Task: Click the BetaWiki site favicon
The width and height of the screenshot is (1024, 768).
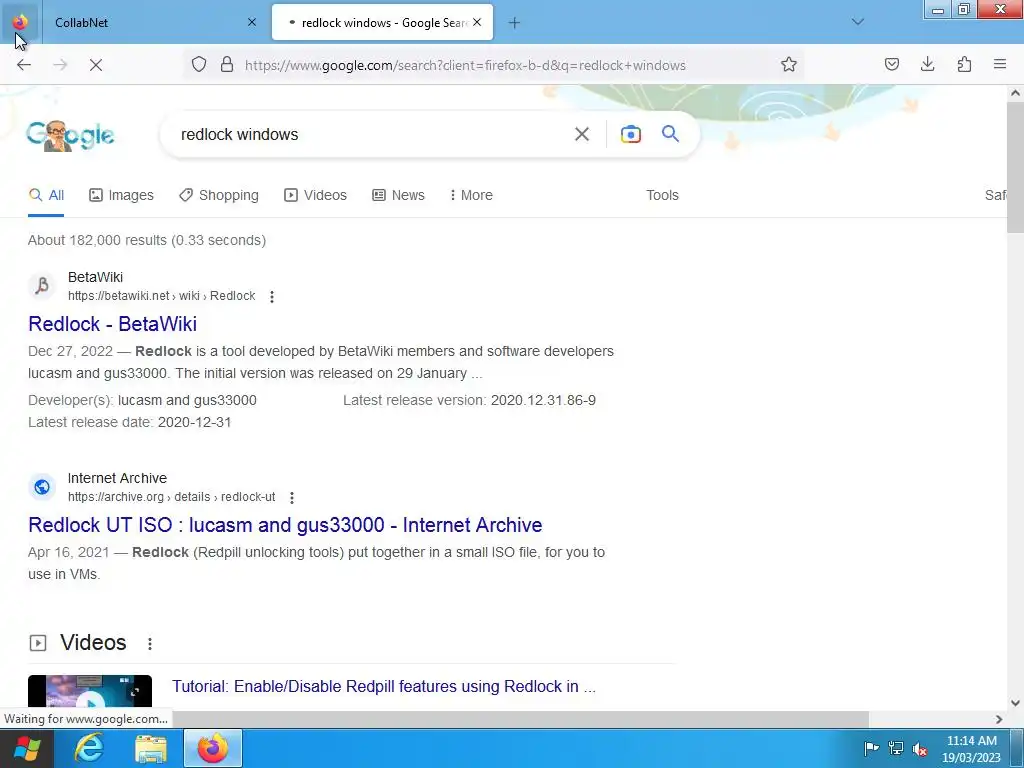Action: (42, 285)
